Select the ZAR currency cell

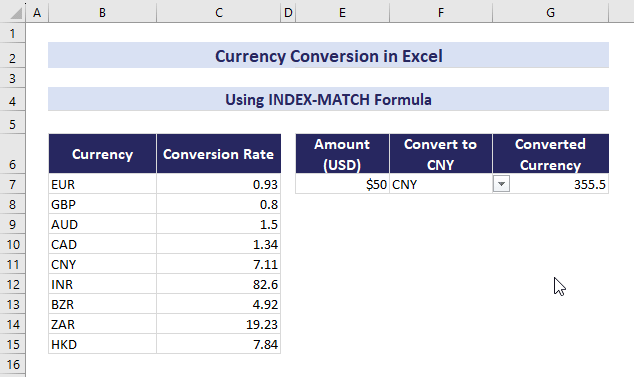tap(102, 324)
